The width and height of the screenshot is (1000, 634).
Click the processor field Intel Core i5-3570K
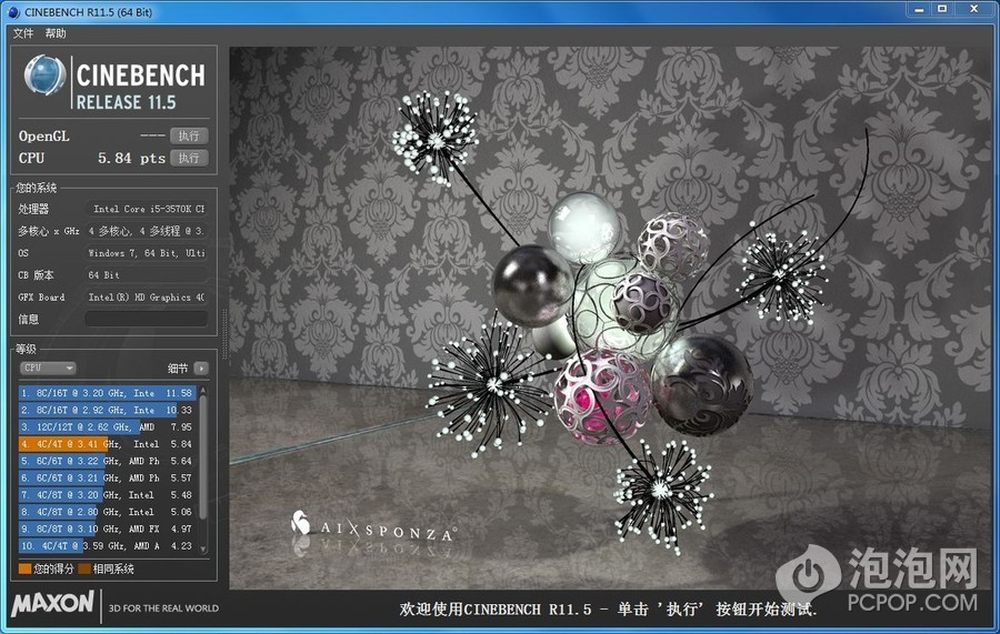146,209
